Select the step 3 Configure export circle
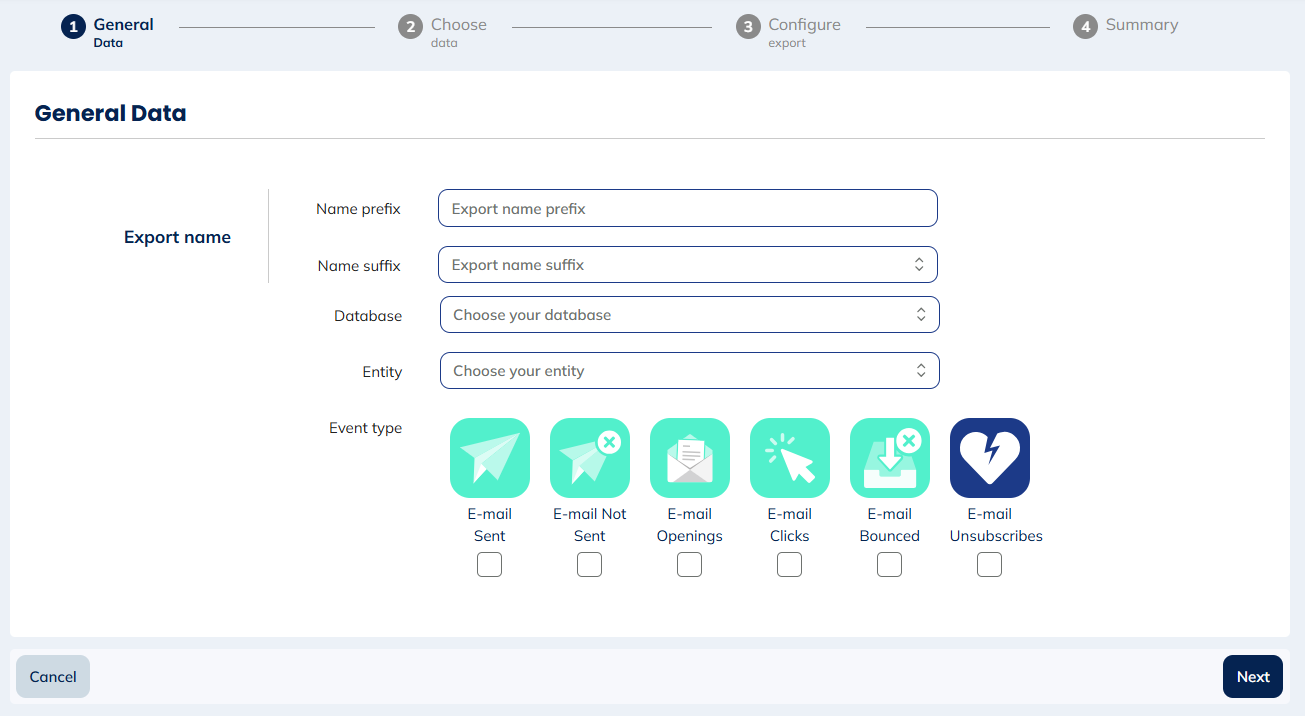This screenshot has height=716, width=1305. pyautogui.click(x=748, y=27)
